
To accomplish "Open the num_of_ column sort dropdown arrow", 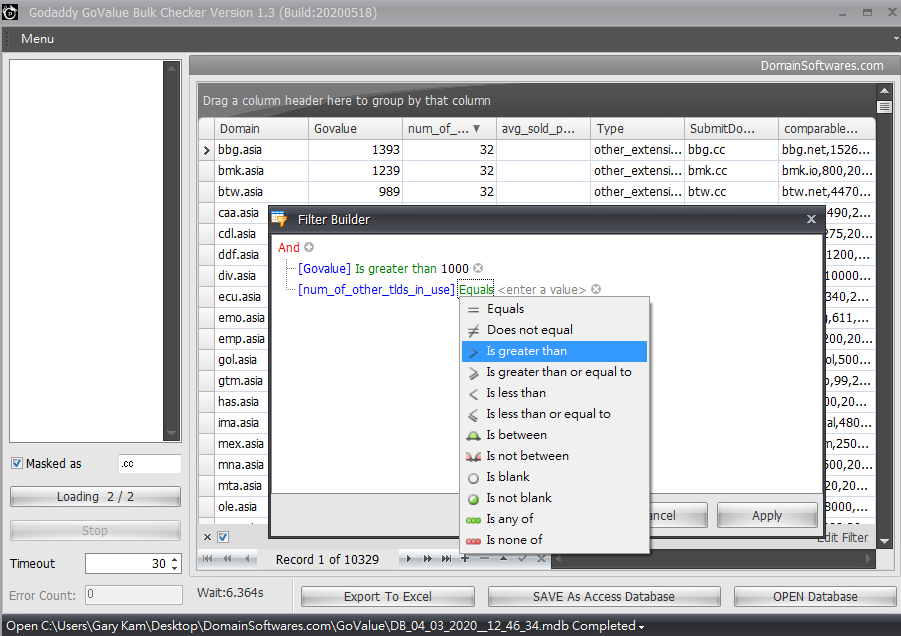I will 476,129.
